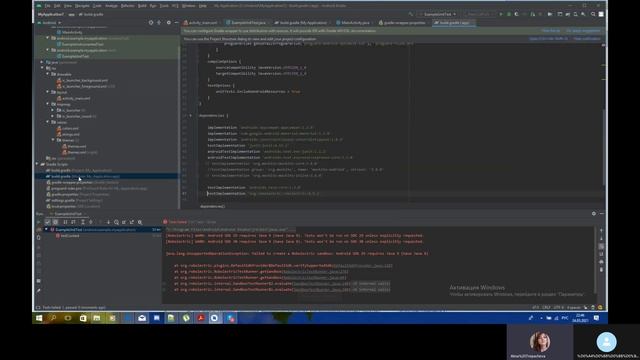Screen dimensions: 640x360
Task: Open the File menu
Action: (48, 6)
